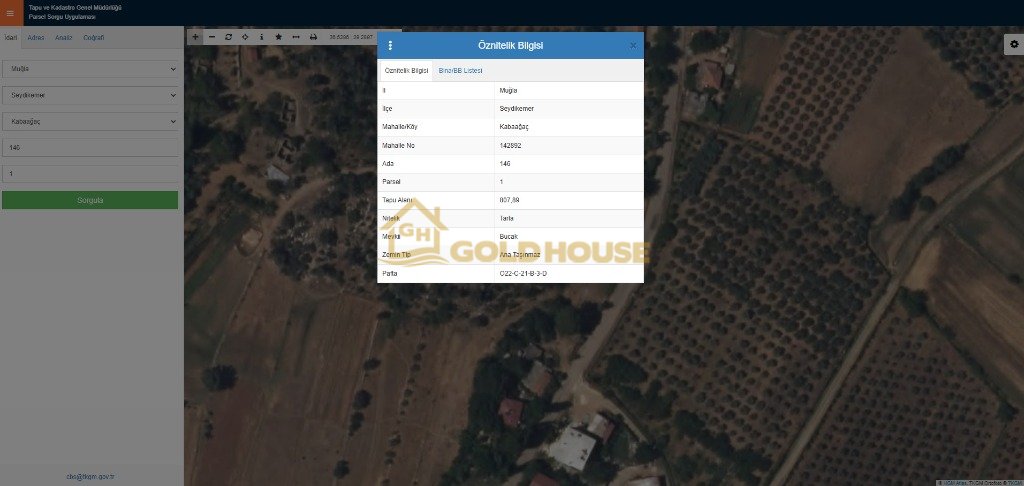
Task: Switch to the Adres tab
Action: click(35, 37)
